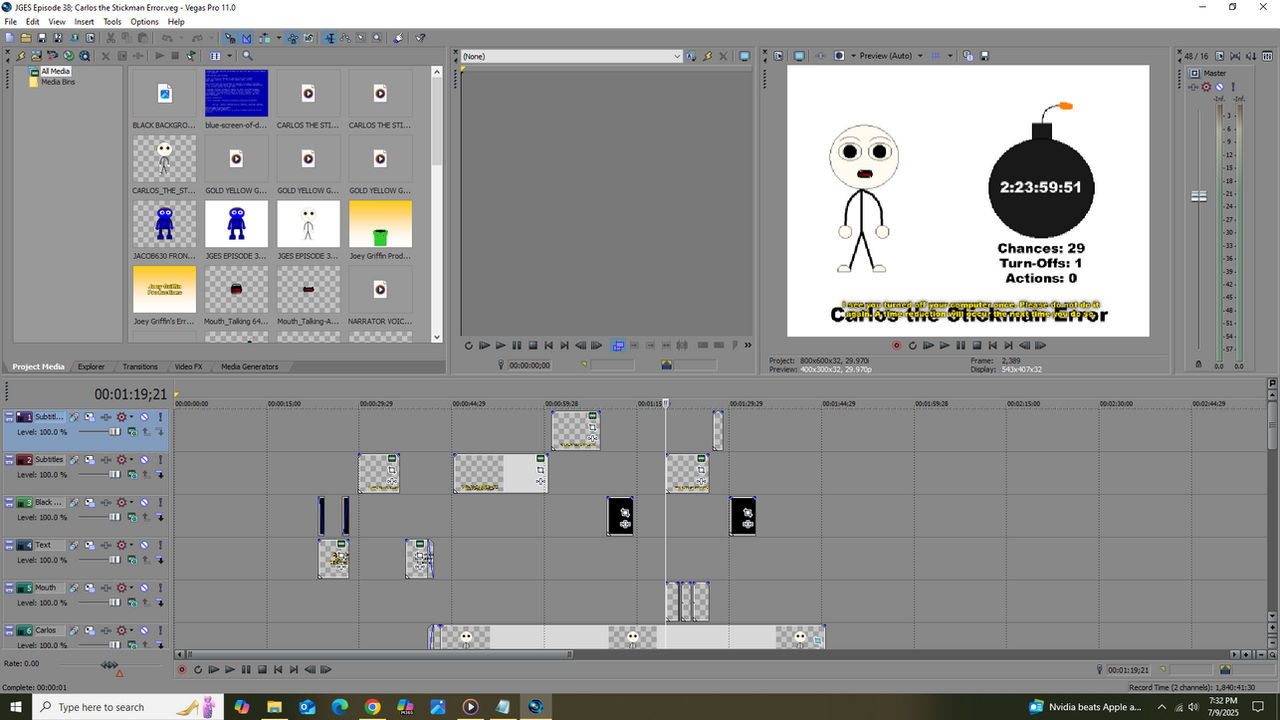Screen dimensions: 1280x720
Task: Select the All Media bin in Media Bins
Action: pyautogui.click(x=57, y=71)
